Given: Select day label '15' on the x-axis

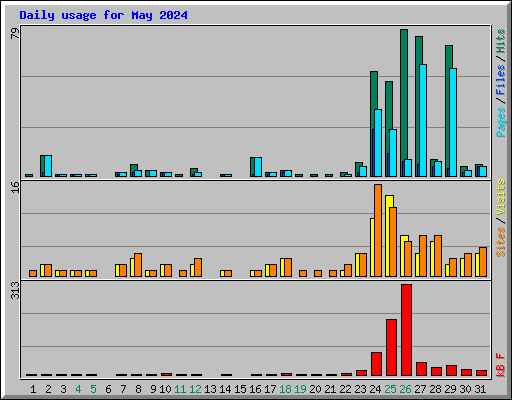Looking at the screenshot, I should [x=240, y=389].
